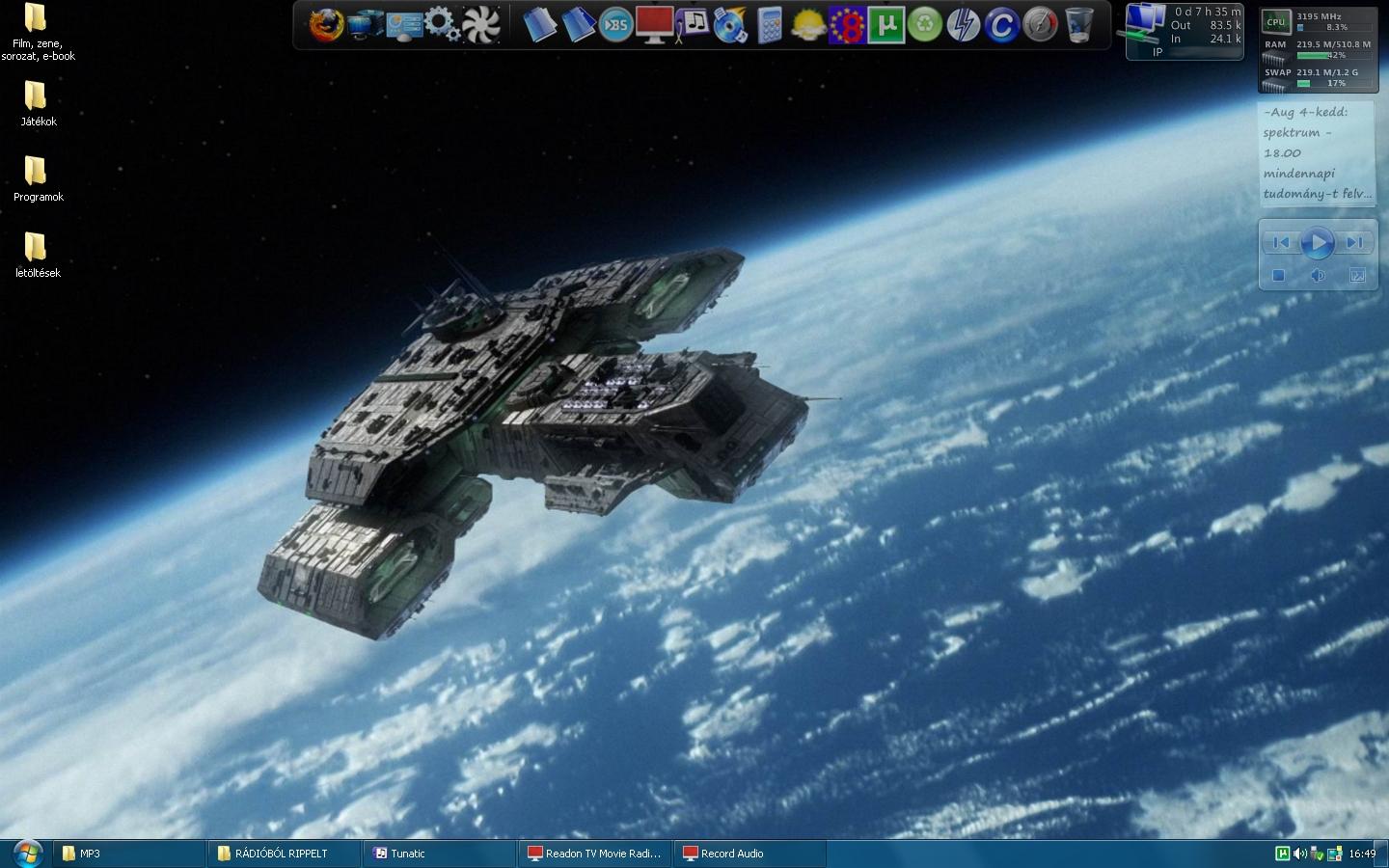This screenshot has height=868, width=1389.
Task: Click the red 8 EU stars dock icon
Action: pyautogui.click(x=847, y=24)
